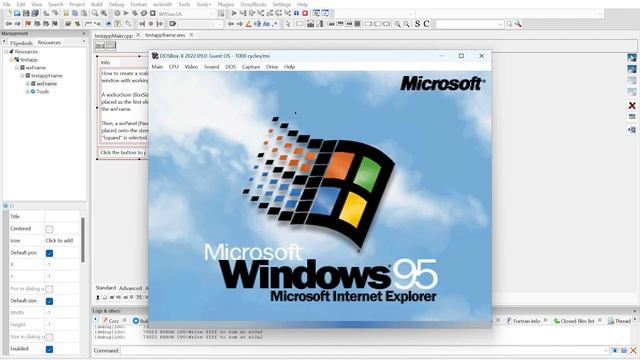Select the Resources tab in Management

[49, 42]
